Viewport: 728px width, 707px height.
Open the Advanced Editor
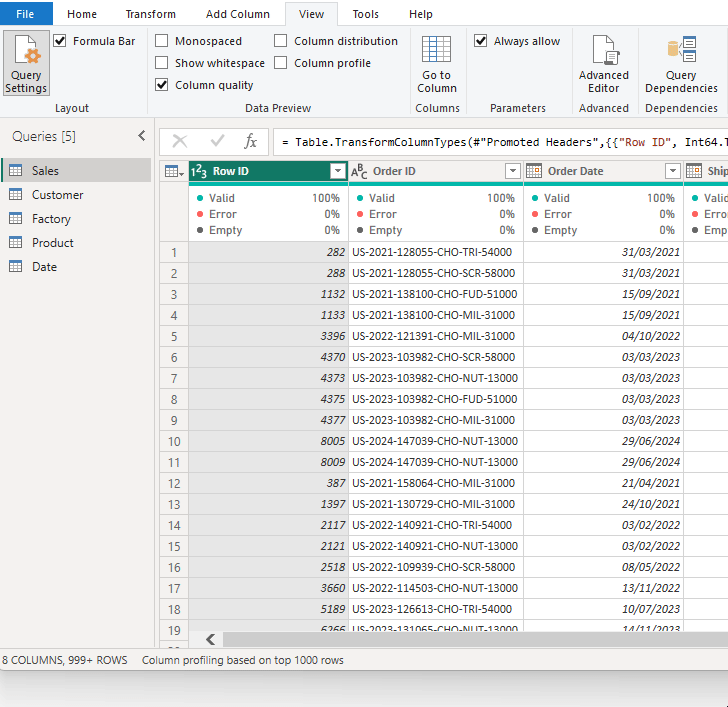pos(604,64)
